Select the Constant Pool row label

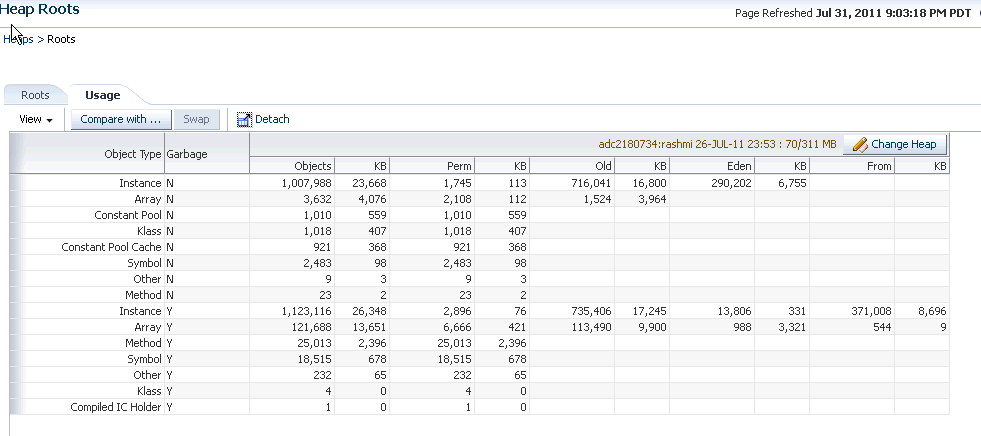pyautogui.click(x=128, y=215)
